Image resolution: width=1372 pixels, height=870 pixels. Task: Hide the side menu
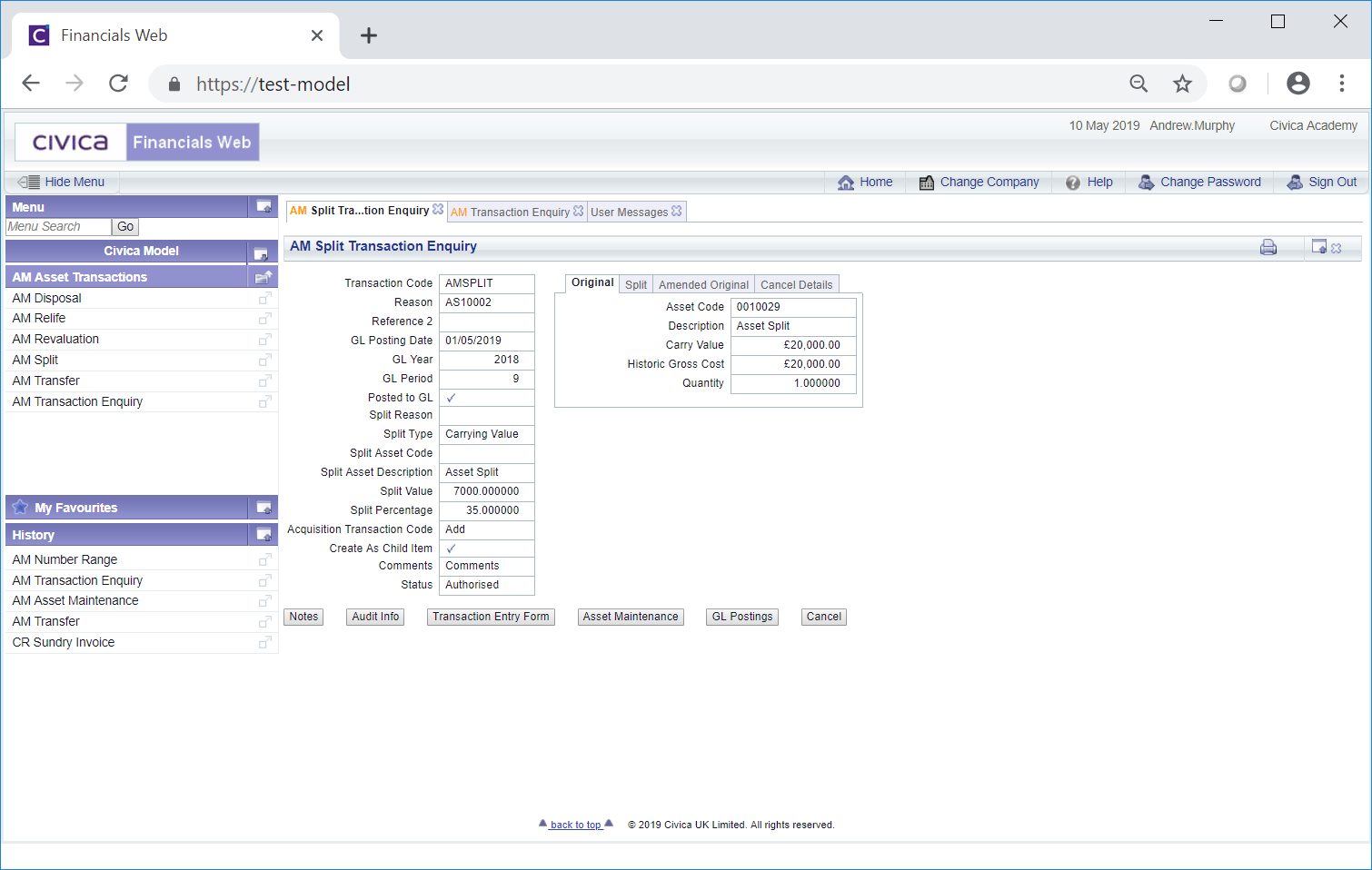(61, 182)
